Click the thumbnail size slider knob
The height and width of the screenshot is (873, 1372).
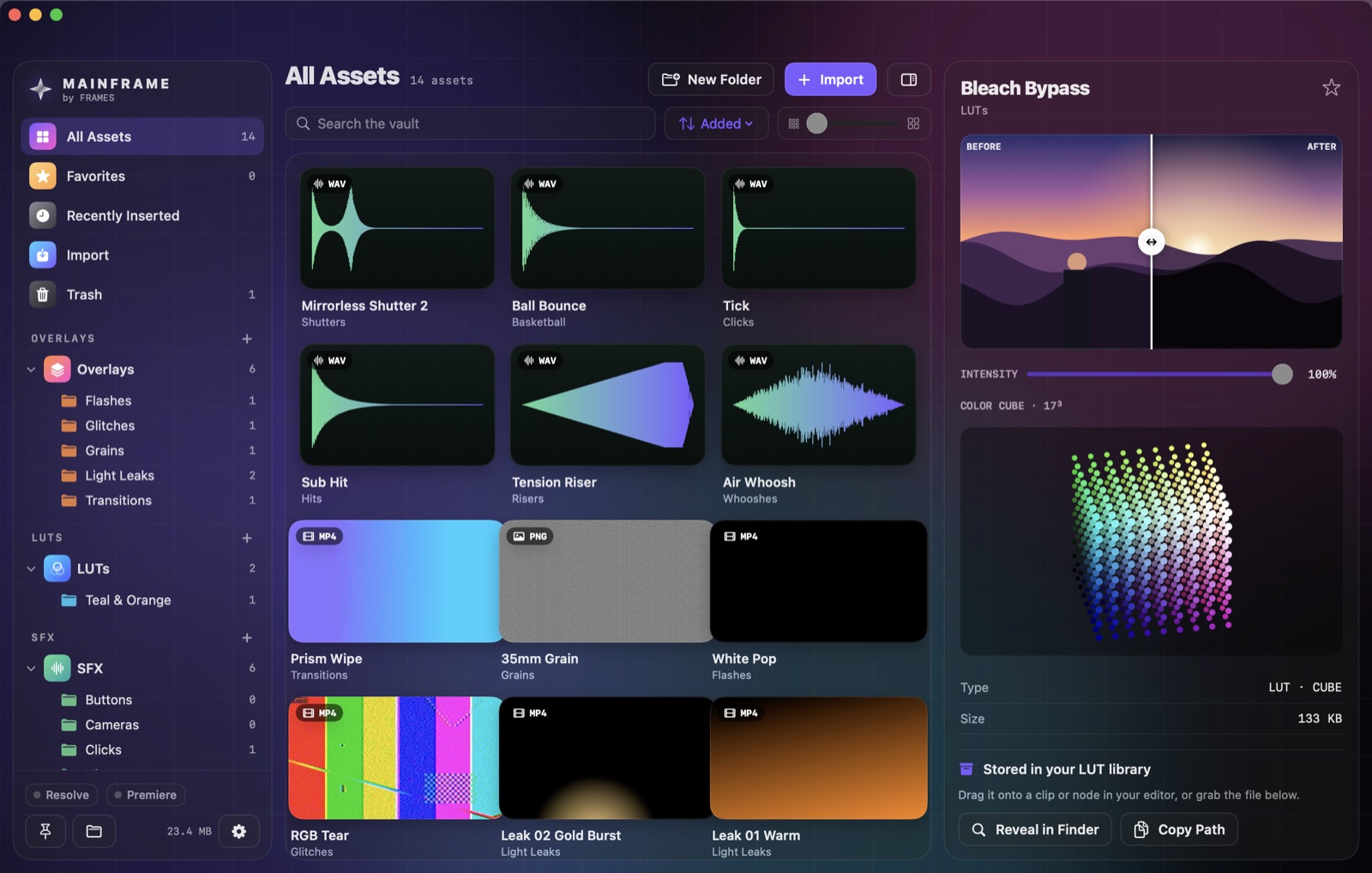click(817, 123)
